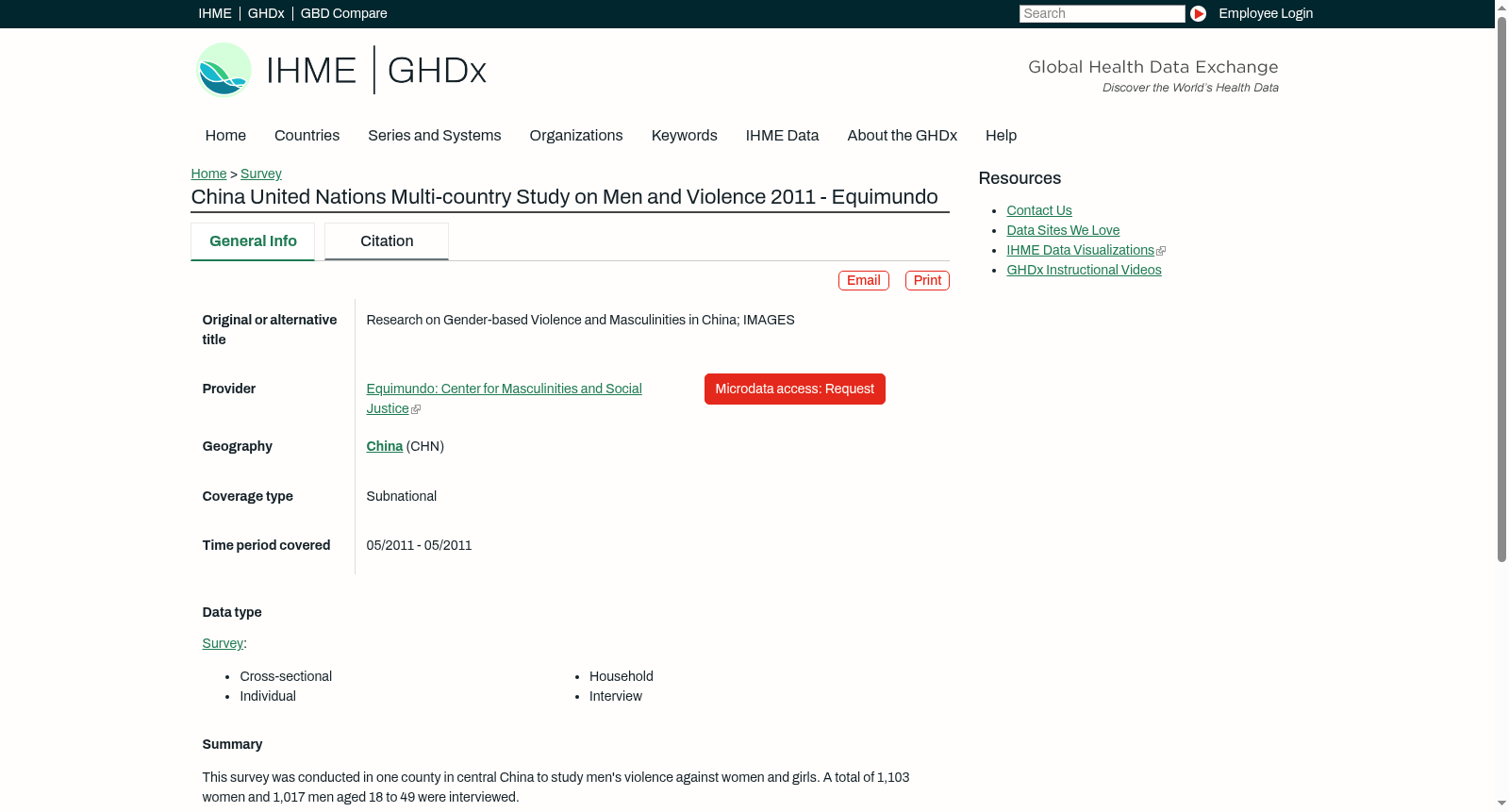Open the China geography link
1509x812 pixels.
(x=385, y=446)
